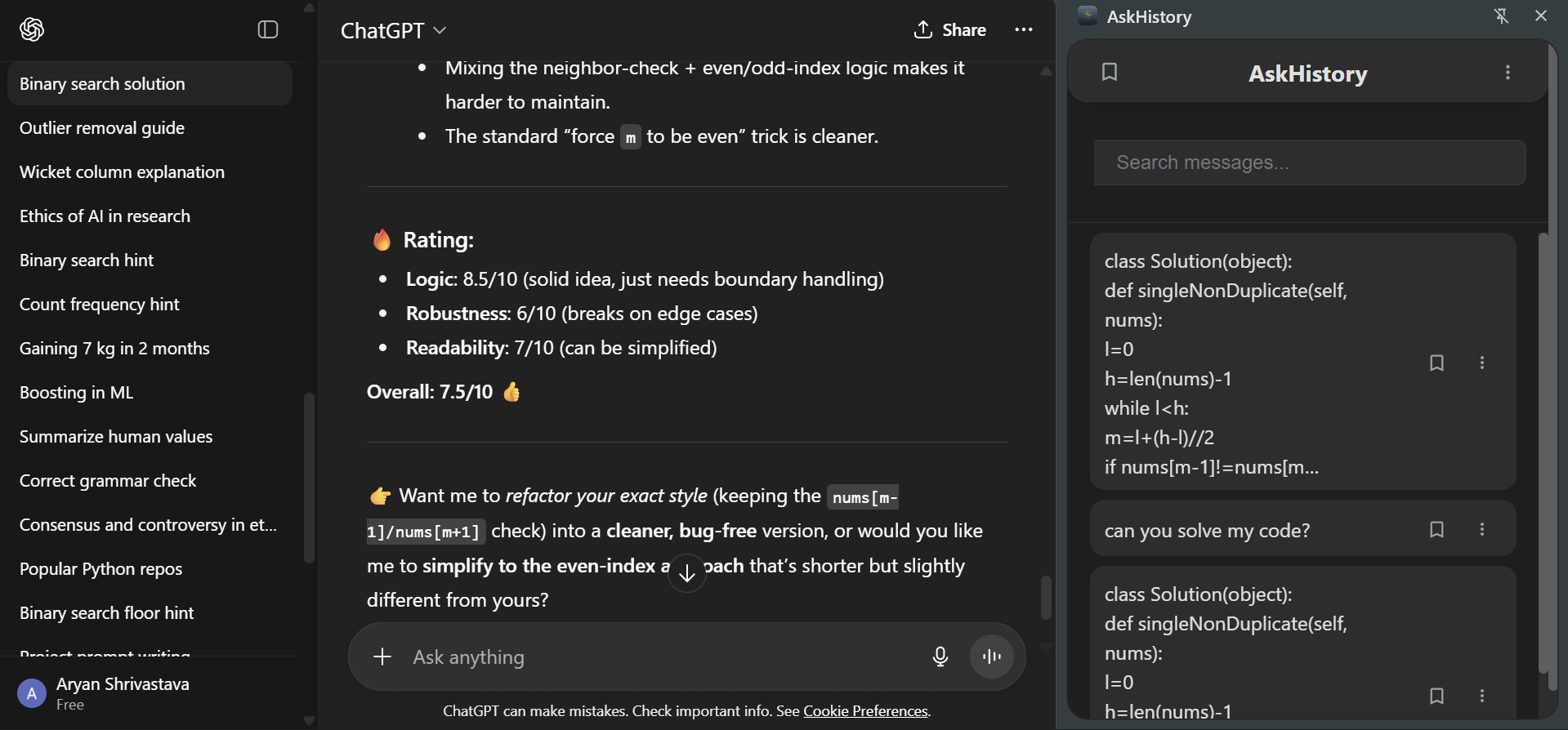This screenshot has width=1568, height=730.
Task: Open 'Outlier removal guide' chat
Action: tap(150, 127)
